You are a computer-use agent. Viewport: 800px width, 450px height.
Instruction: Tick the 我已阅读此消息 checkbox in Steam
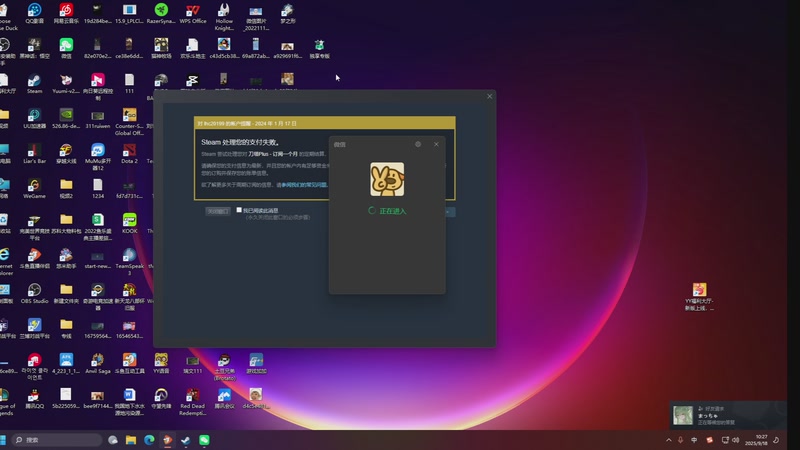pos(239,210)
